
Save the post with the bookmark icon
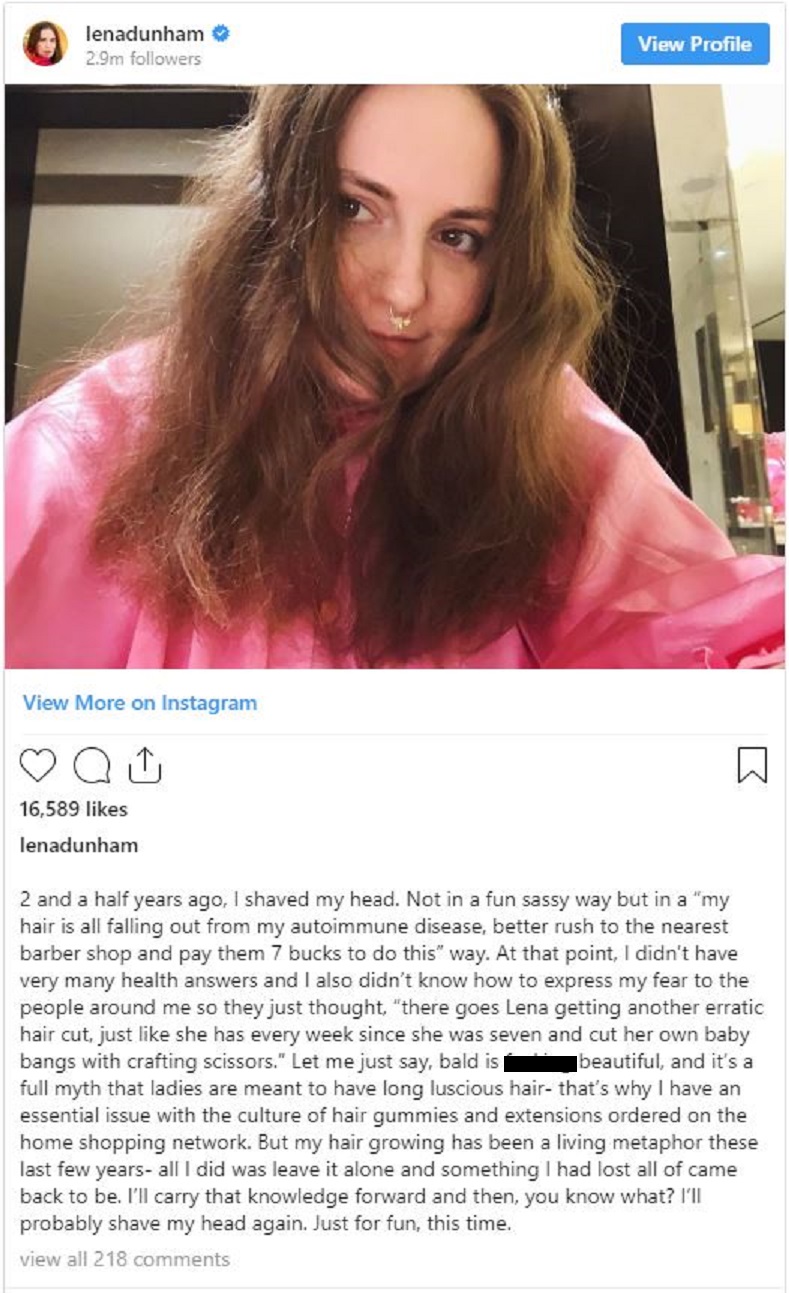click(752, 765)
